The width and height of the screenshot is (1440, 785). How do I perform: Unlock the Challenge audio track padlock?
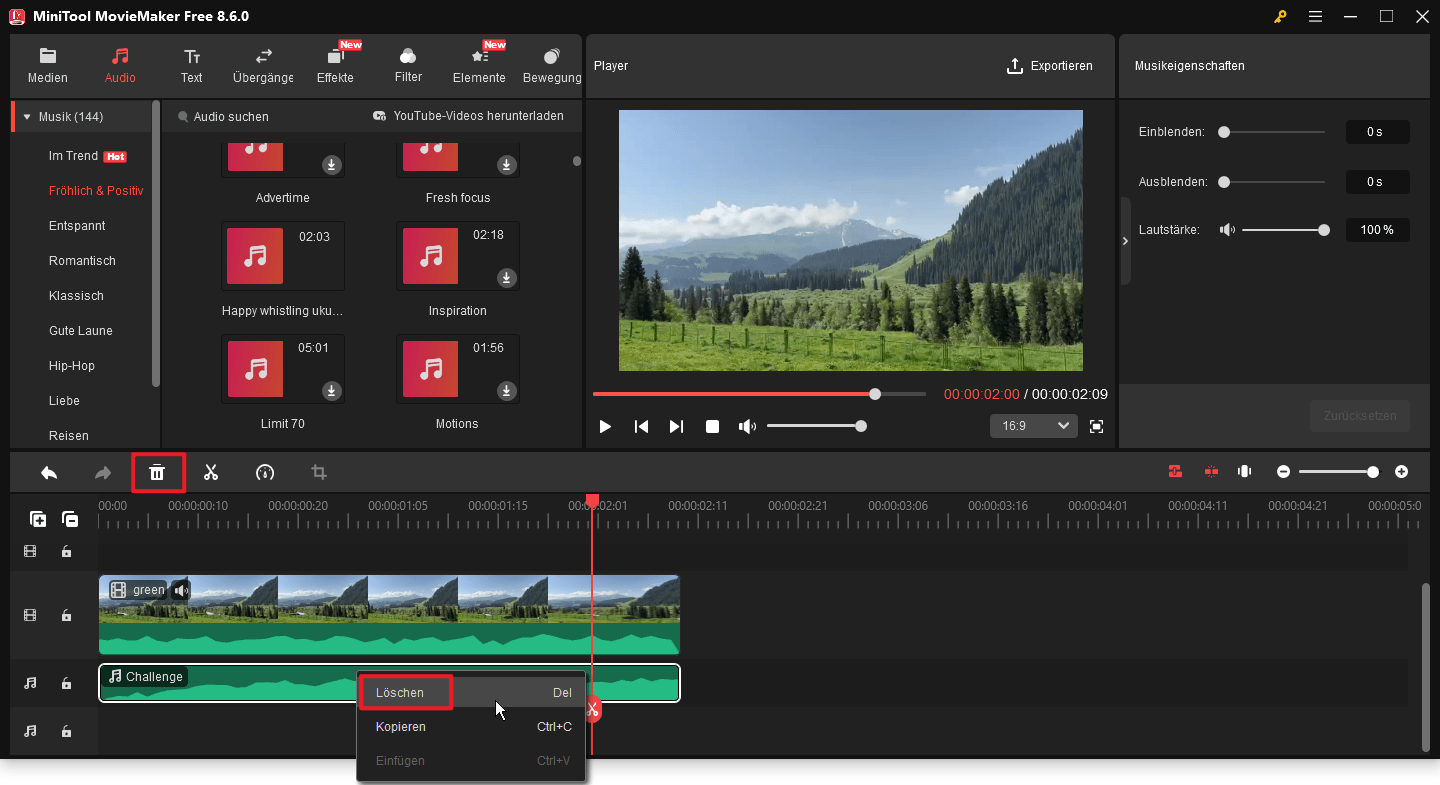(66, 683)
